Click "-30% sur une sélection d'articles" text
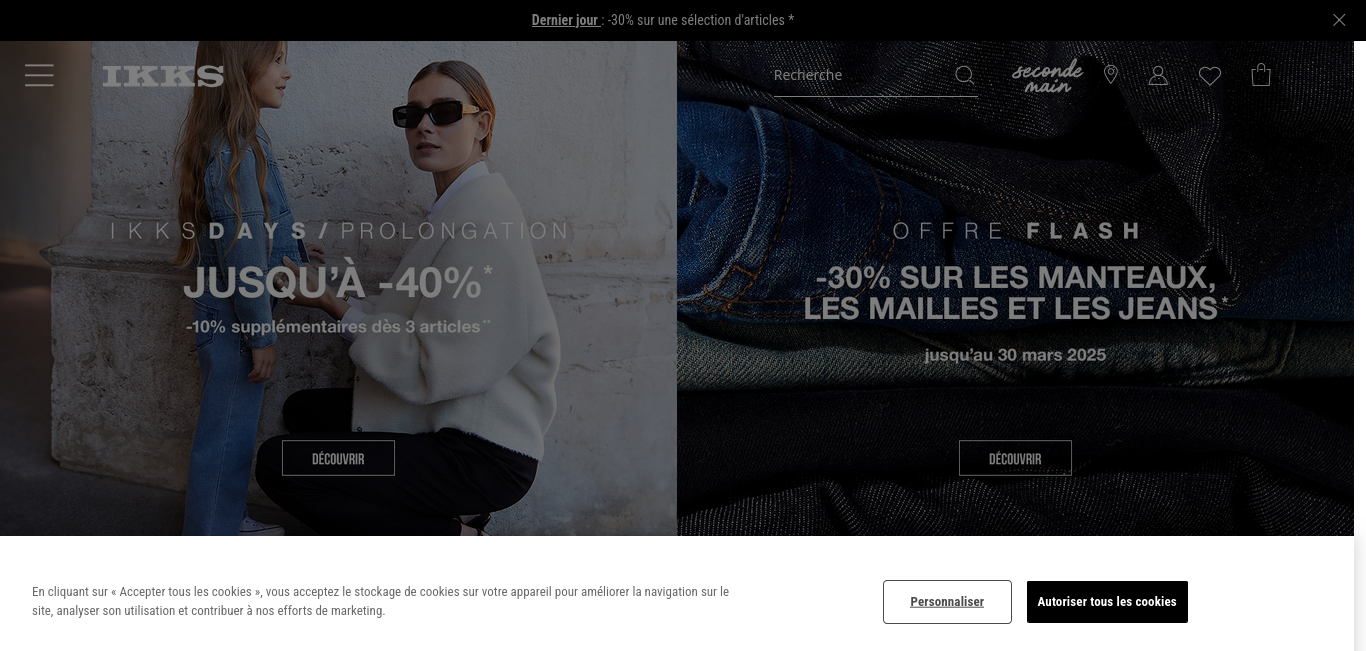Image resolution: width=1366 pixels, height=651 pixels. click(x=701, y=20)
